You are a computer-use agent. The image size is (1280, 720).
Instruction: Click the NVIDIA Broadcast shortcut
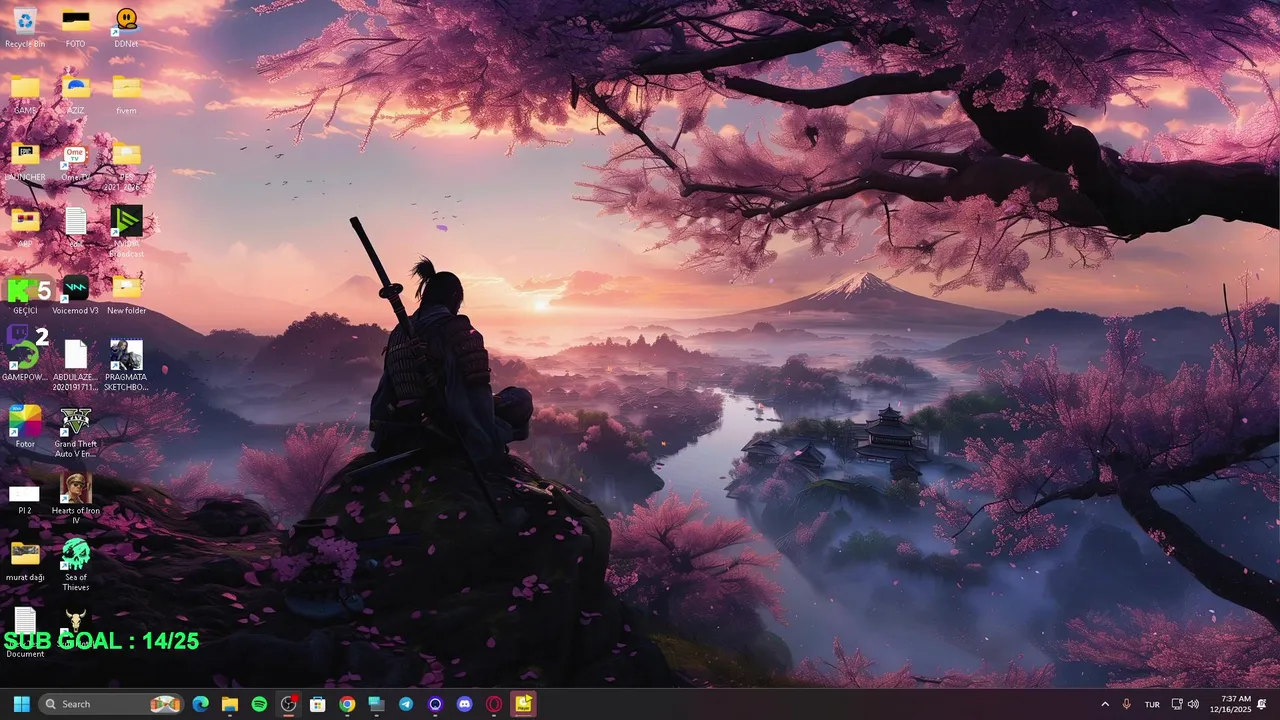tap(126, 232)
